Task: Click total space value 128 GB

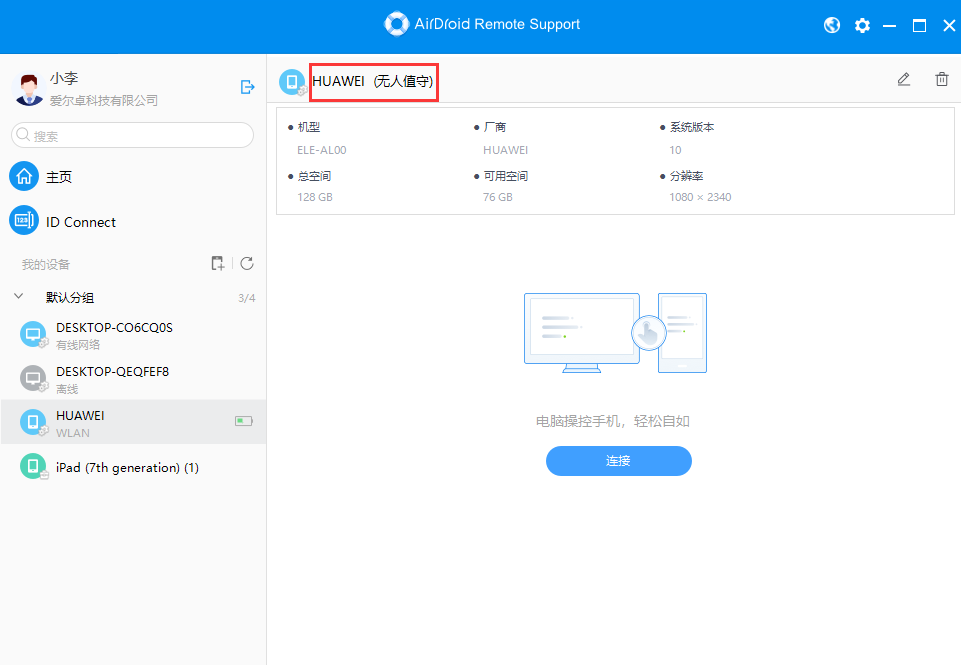Action: coord(315,197)
